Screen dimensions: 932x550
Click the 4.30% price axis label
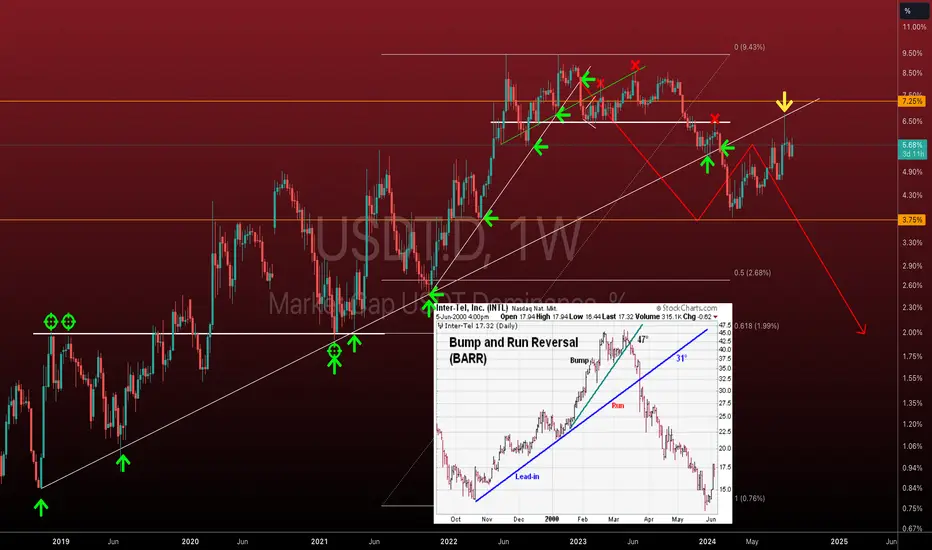912,196
